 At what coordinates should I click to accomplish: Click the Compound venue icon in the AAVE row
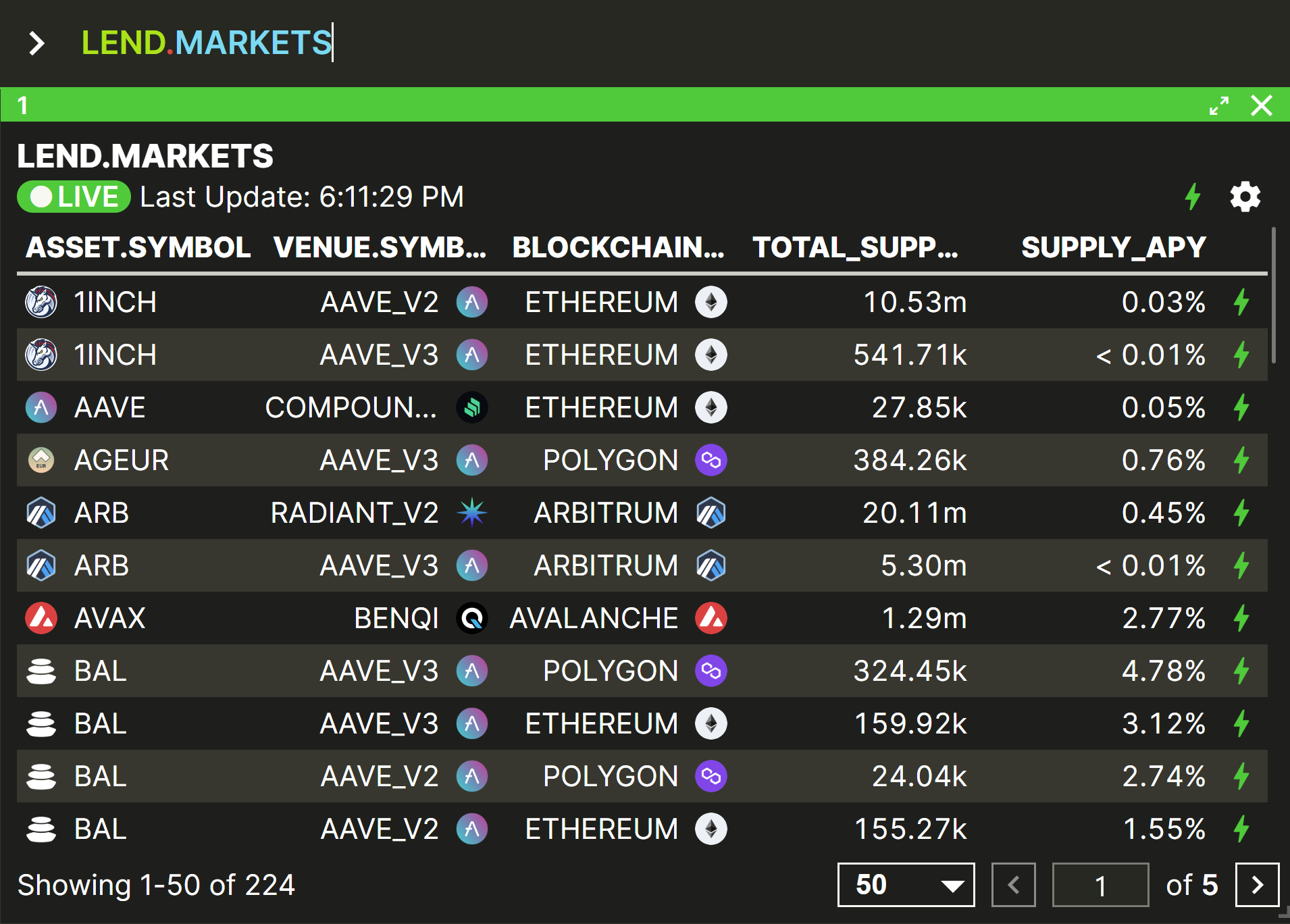click(x=472, y=407)
